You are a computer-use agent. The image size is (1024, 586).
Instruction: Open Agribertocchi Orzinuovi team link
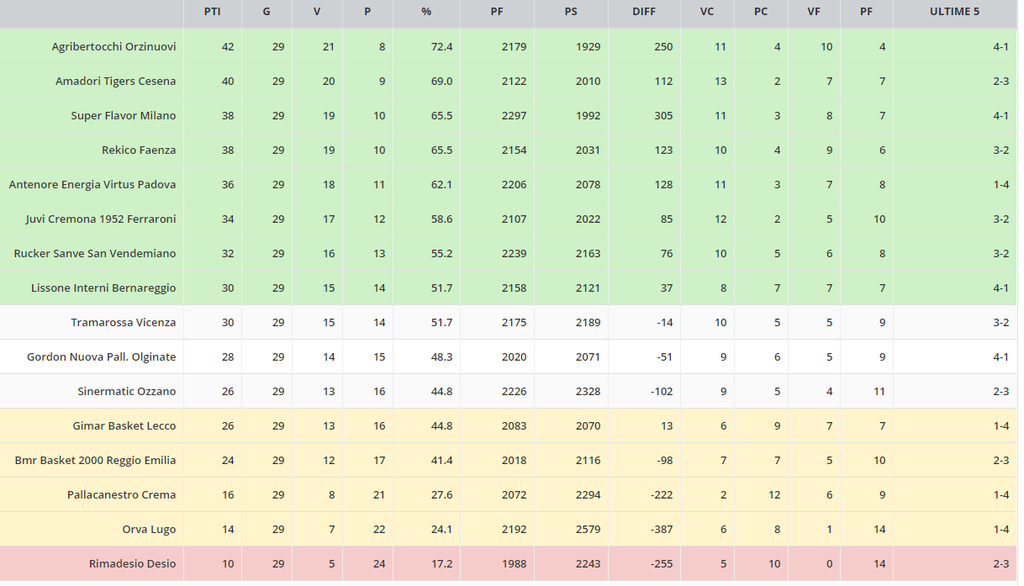(113, 47)
